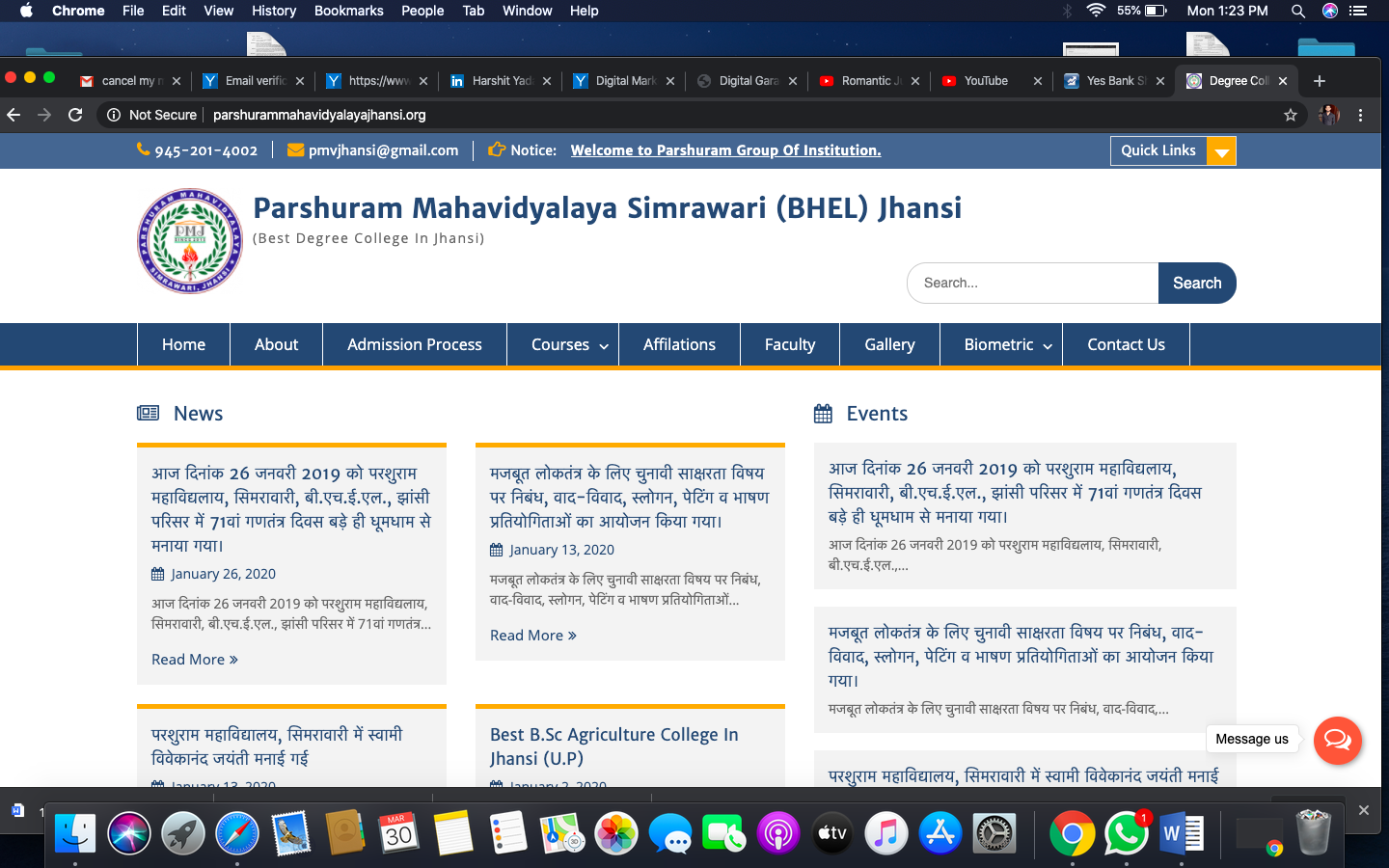The image size is (1389, 868).
Task: Click the Not Secure site info icon
Action: (114, 115)
